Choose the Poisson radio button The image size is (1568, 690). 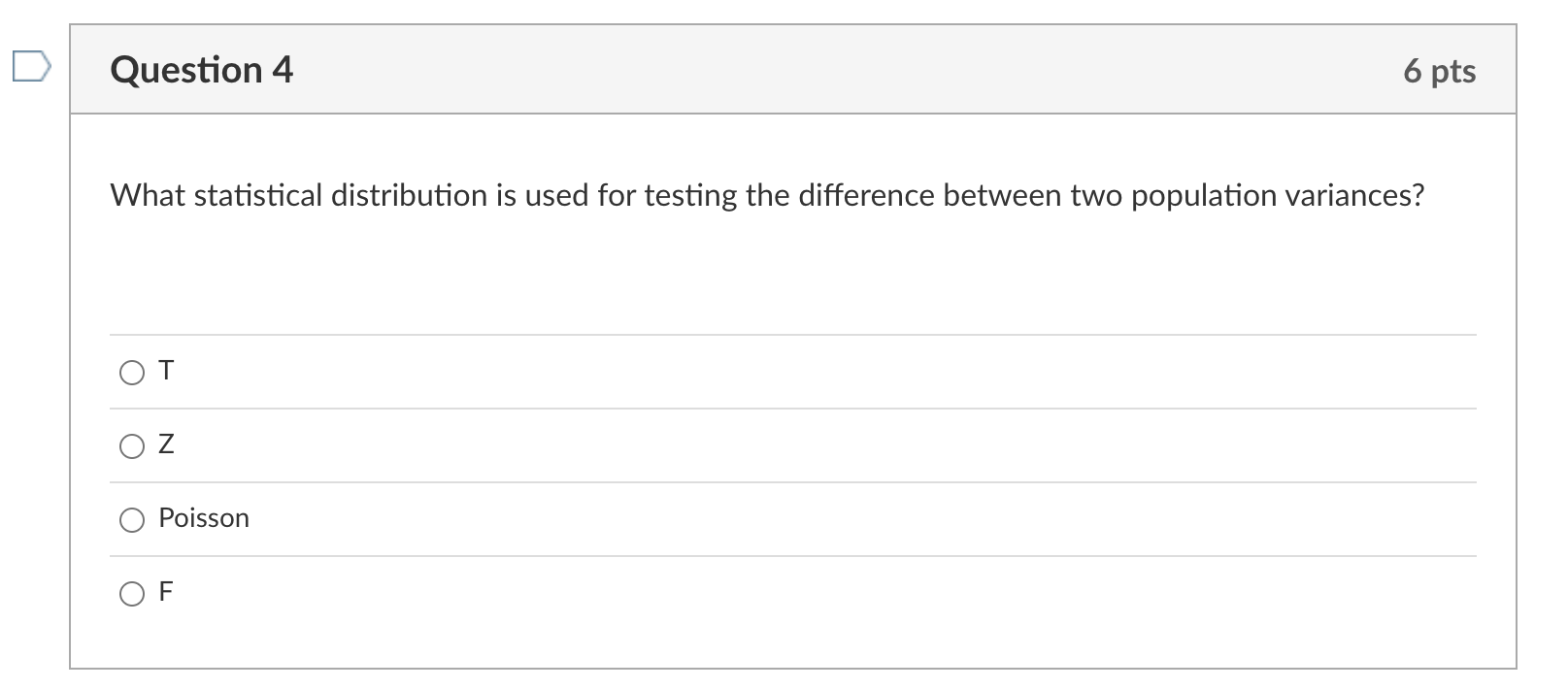pos(131,520)
